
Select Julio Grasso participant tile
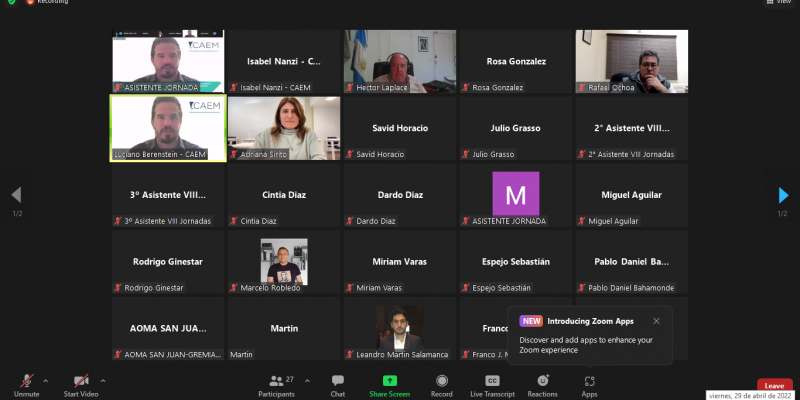point(516,128)
